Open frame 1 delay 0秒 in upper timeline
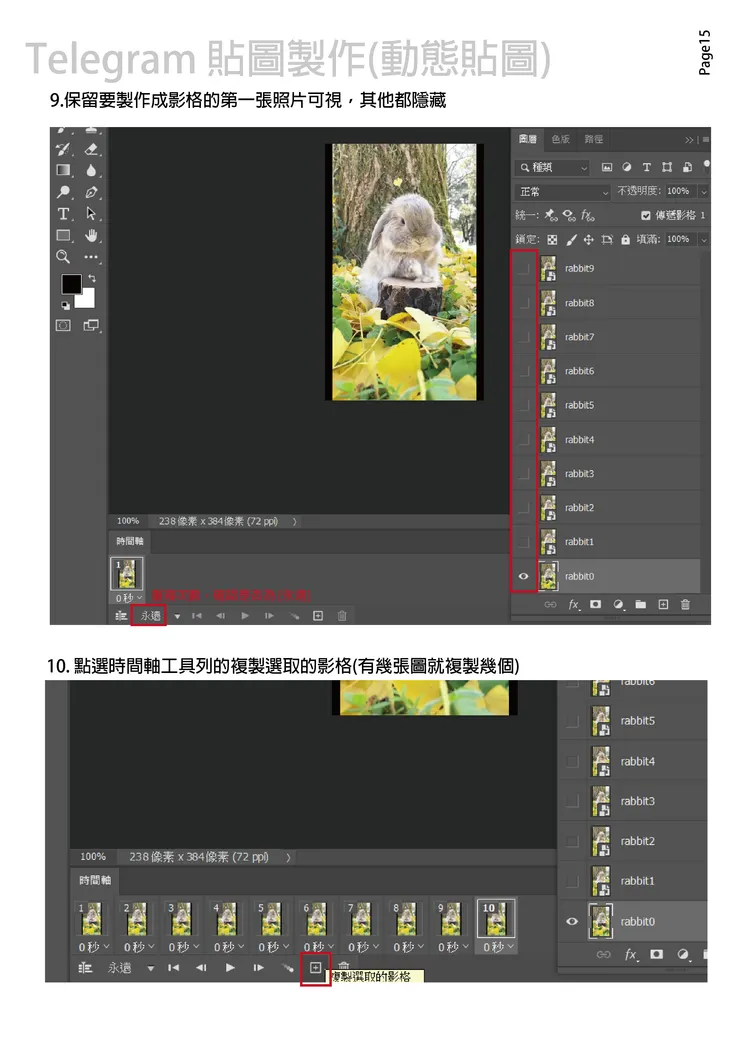Image resolution: width=740 pixels, height=1046 pixels. pos(129,598)
